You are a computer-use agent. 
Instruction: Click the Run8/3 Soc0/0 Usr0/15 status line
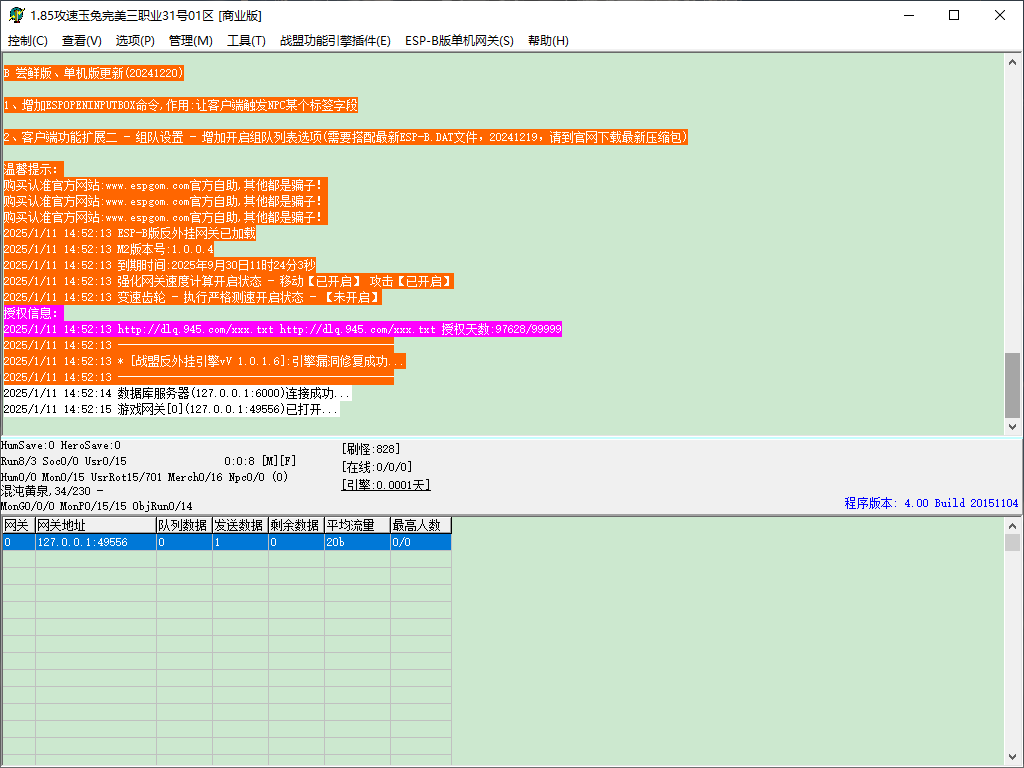pos(64,461)
